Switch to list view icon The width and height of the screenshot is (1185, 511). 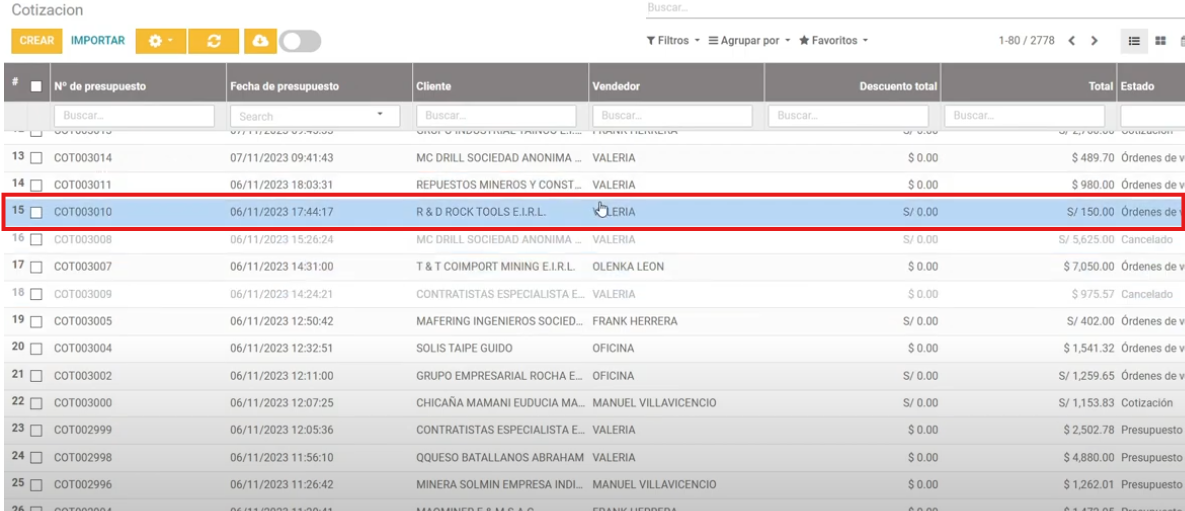coord(1134,41)
